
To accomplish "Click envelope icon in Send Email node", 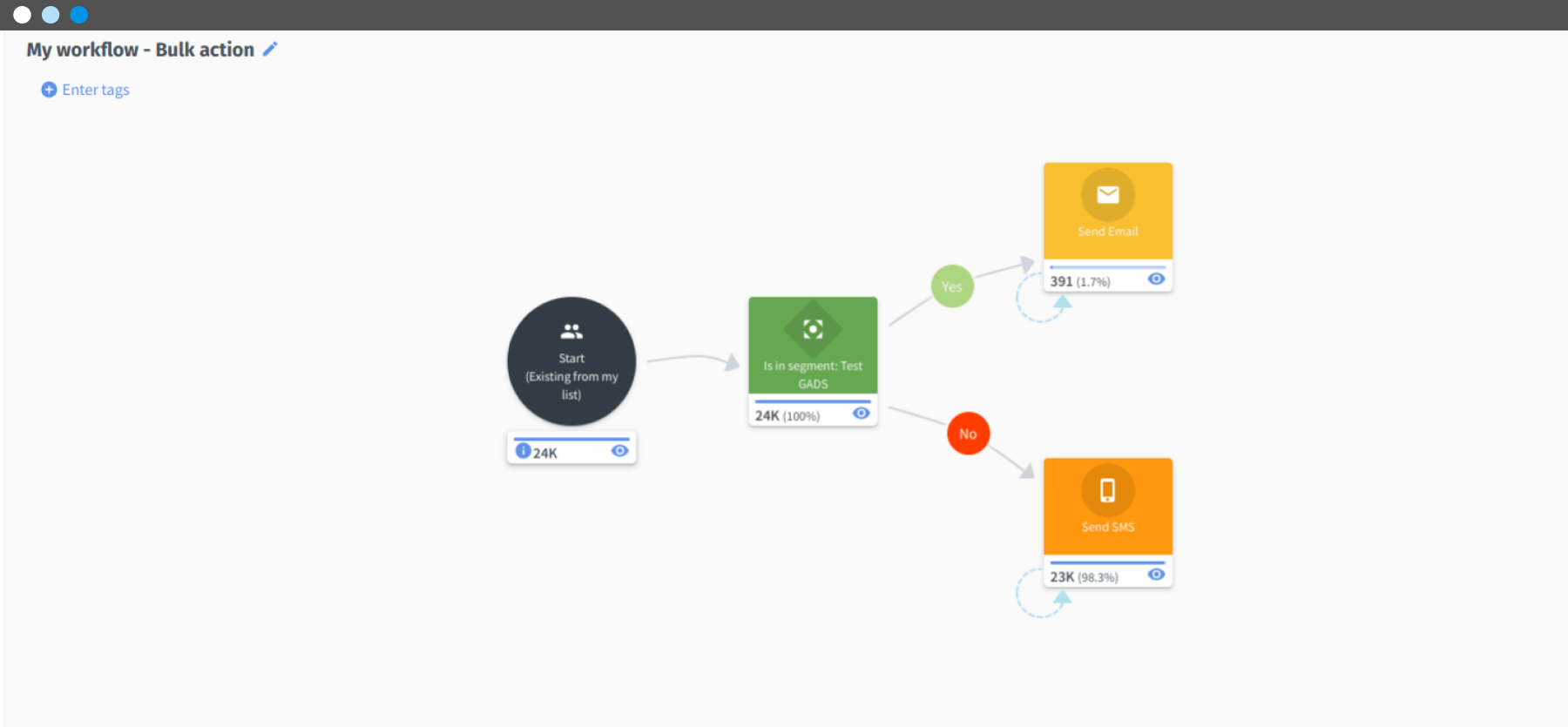I will 1108,195.
